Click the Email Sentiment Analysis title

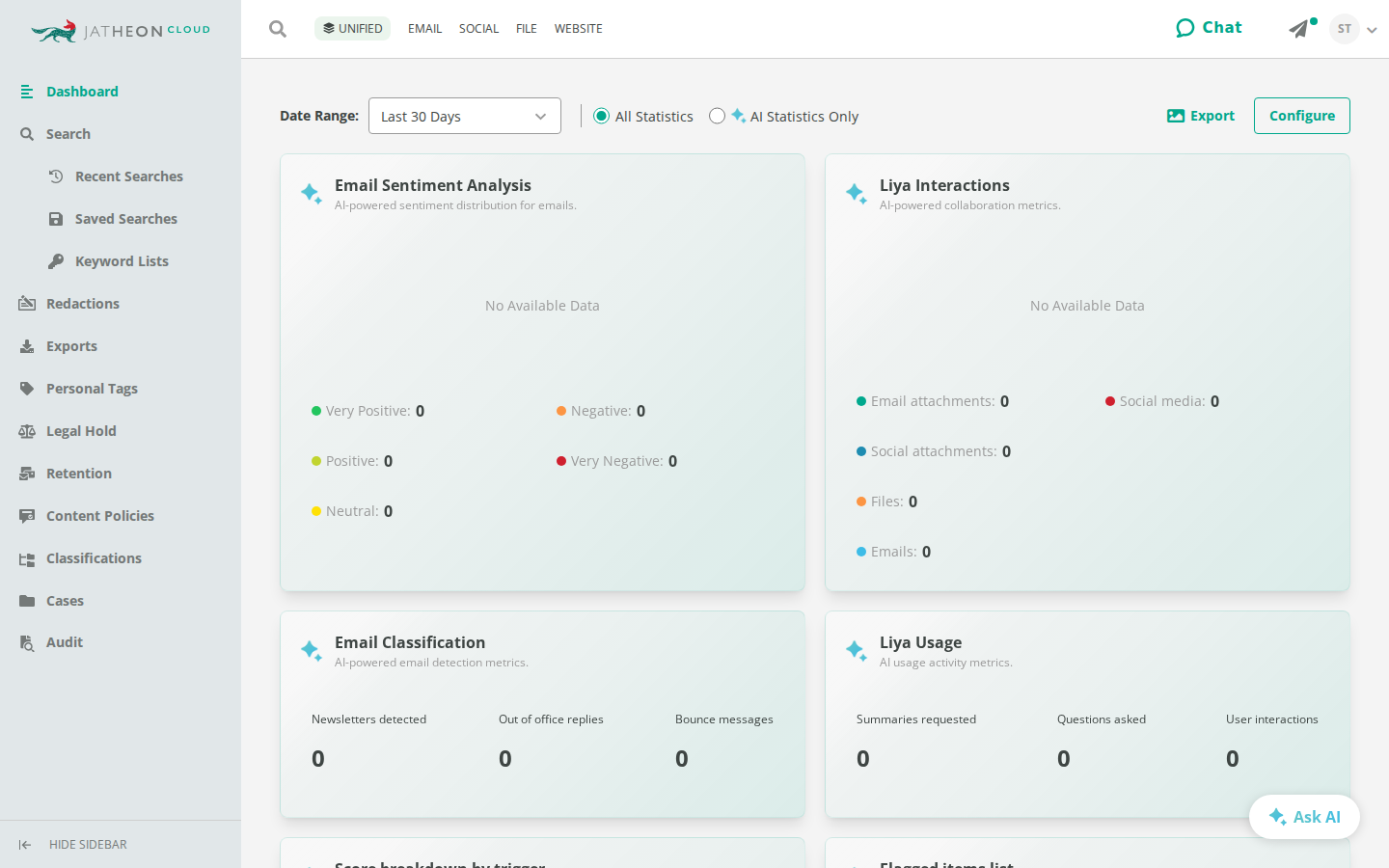coord(433,185)
